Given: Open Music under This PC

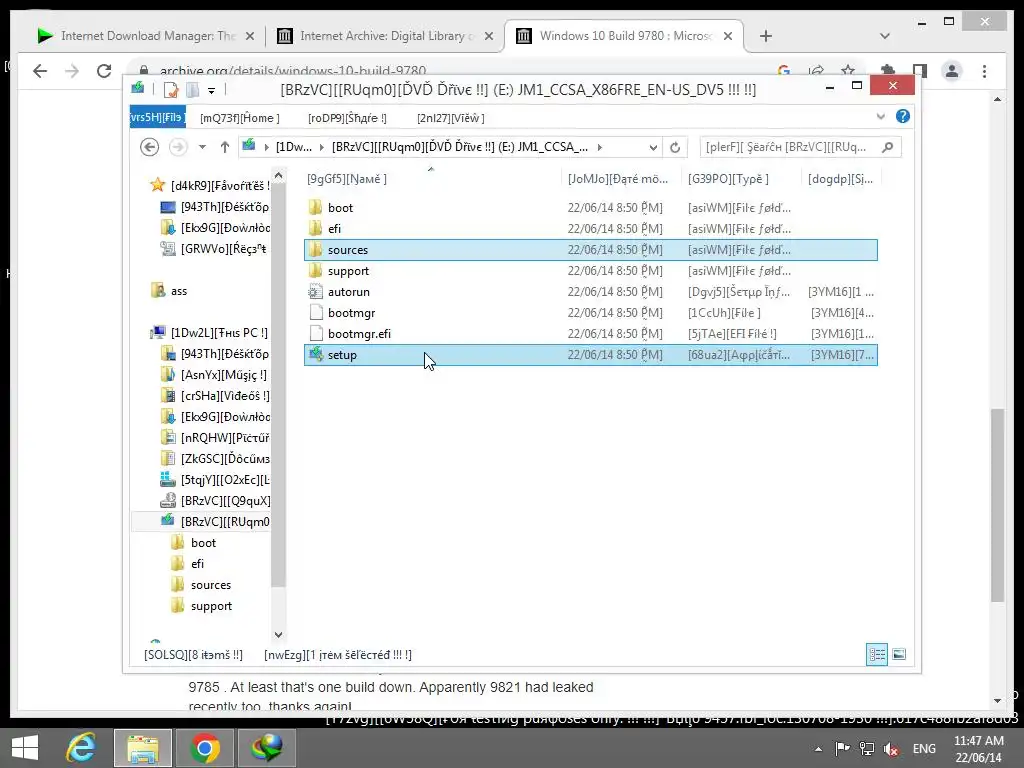Looking at the screenshot, I should (214, 375).
